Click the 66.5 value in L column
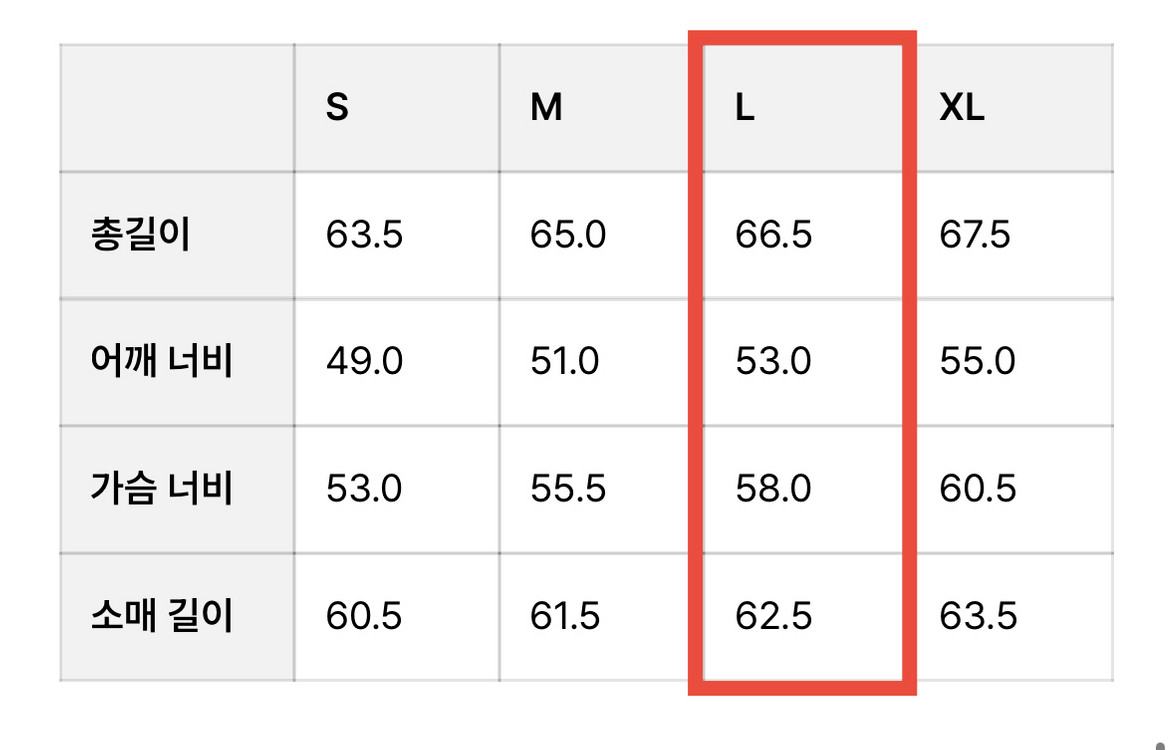The height and width of the screenshot is (750, 1174). click(x=774, y=236)
